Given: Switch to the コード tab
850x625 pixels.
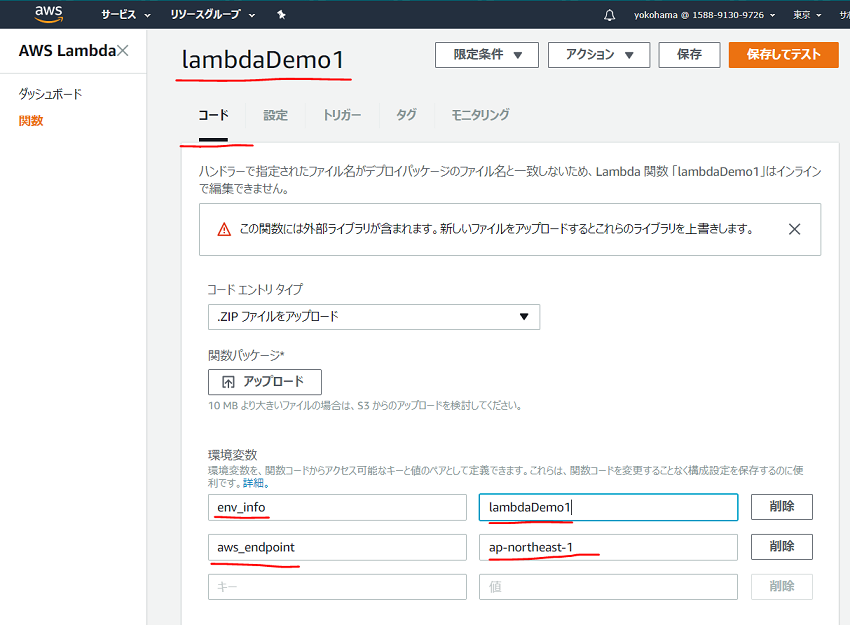Looking at the screenshot, I should coord(214,115).
